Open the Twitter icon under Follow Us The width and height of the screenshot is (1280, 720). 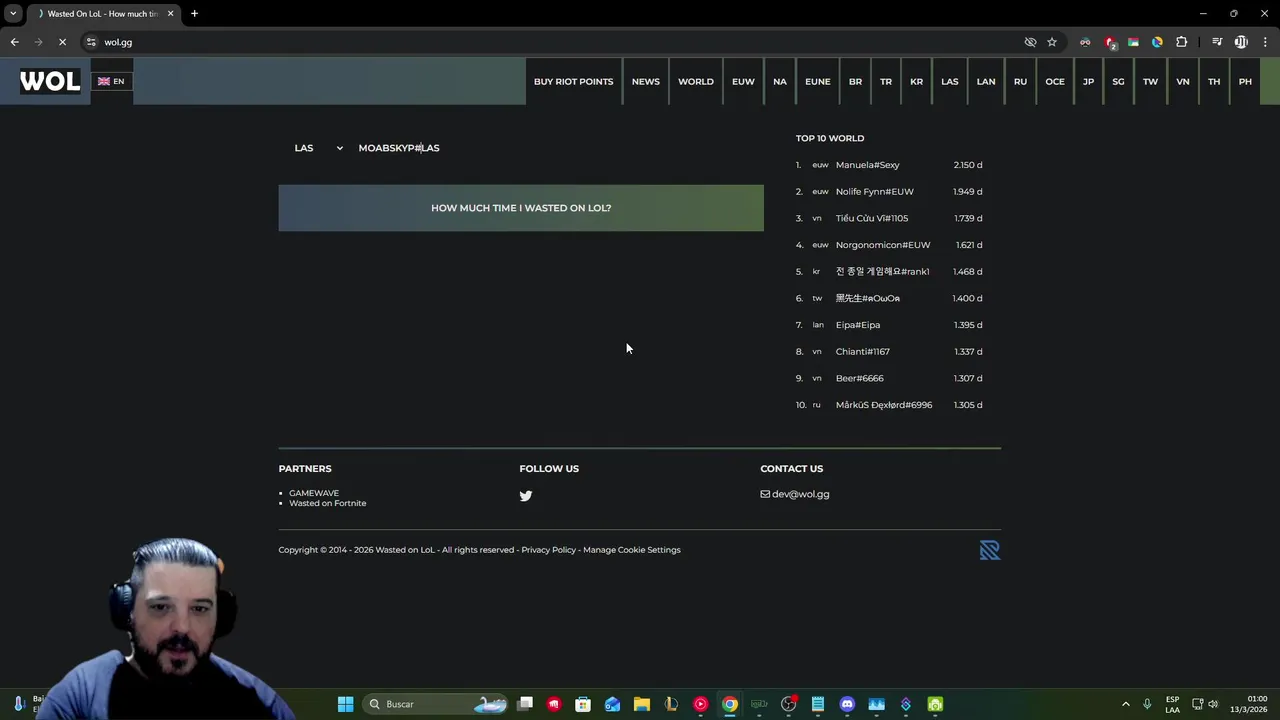point(526,495)
